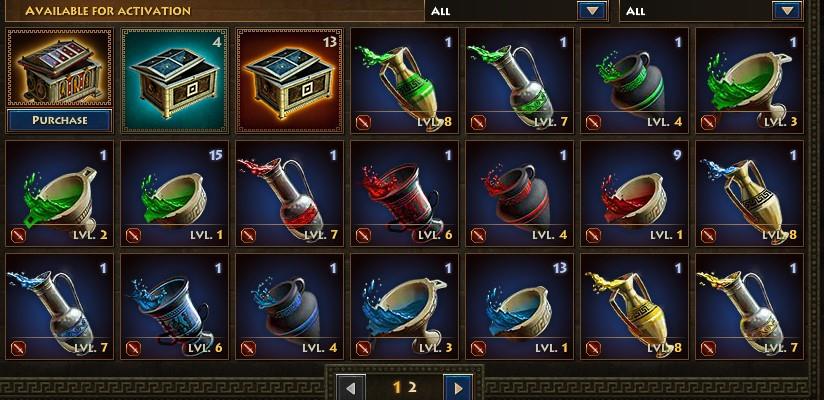The image size is (824, 400).
Task: Click the sword icon on green level 8 potion
Action: pos(363,122)
